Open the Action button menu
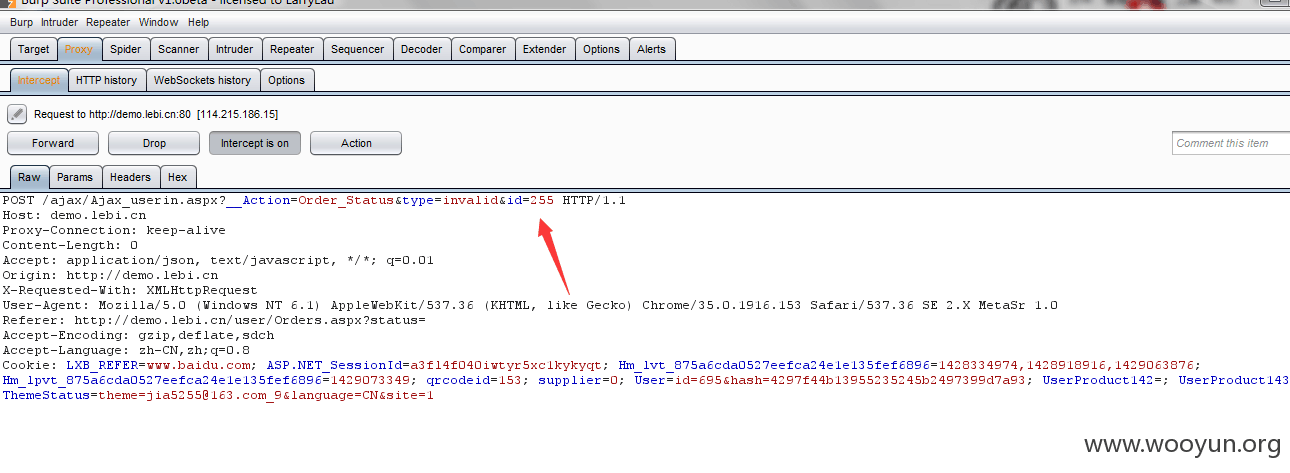The height and width of the screenshot is (473, 1290). coord(356,143)
